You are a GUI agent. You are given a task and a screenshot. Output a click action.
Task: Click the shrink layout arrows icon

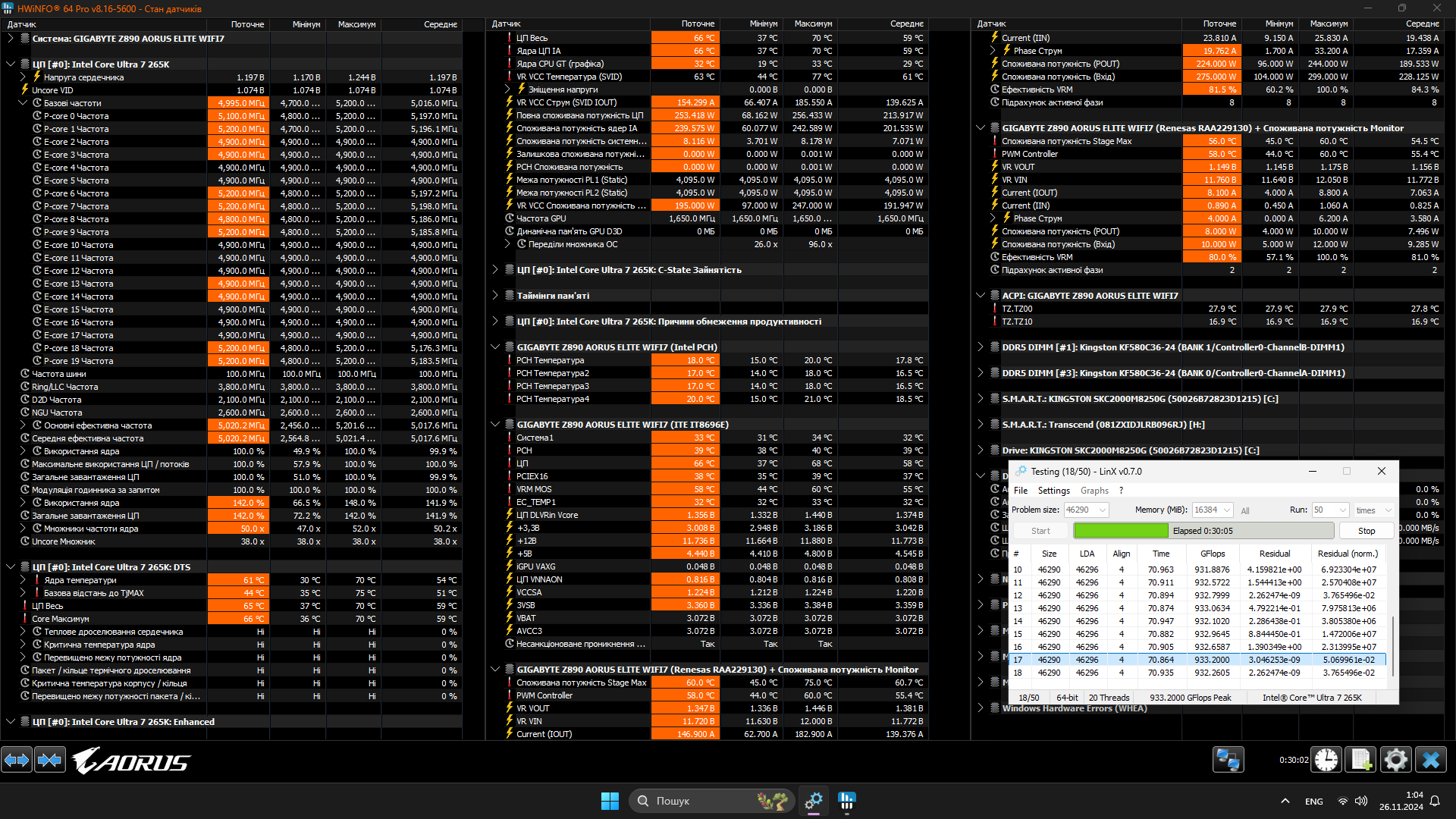(50, 759)
